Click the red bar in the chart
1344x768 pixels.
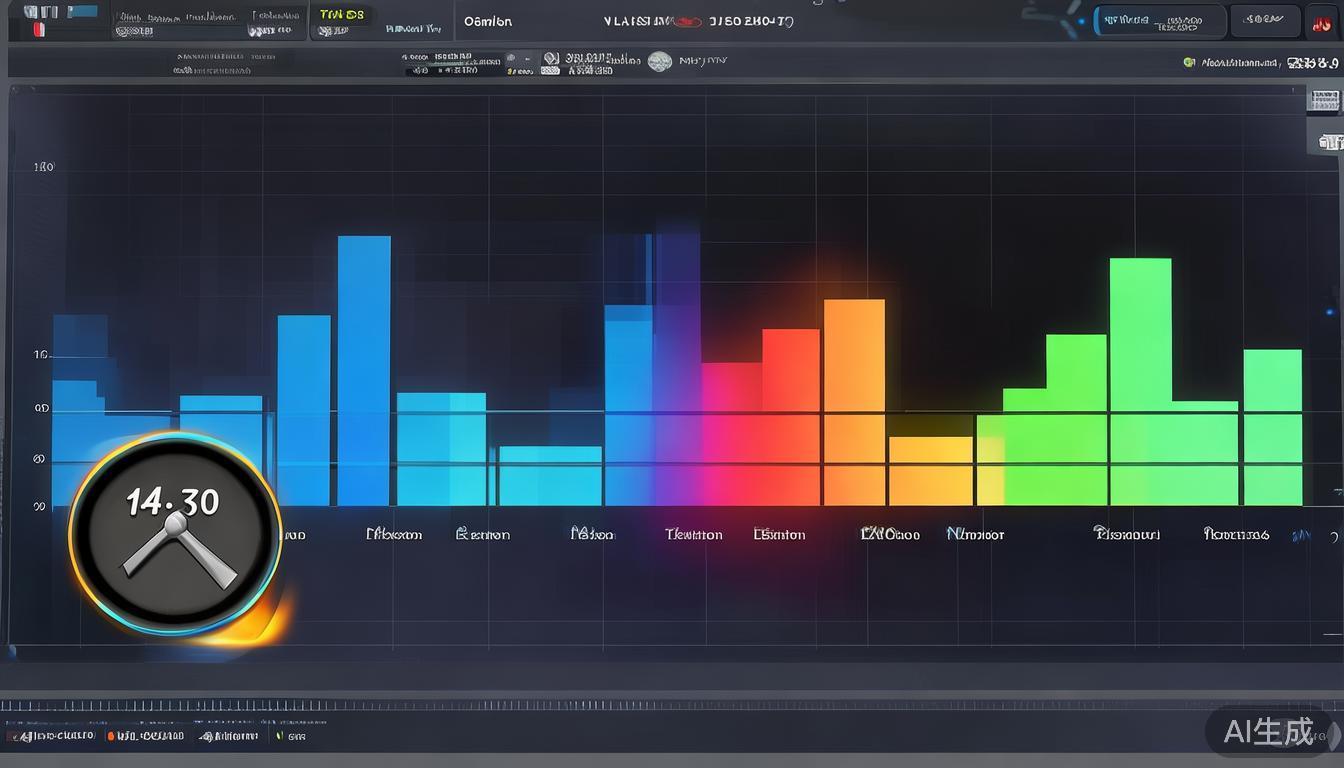pos(790,416)
